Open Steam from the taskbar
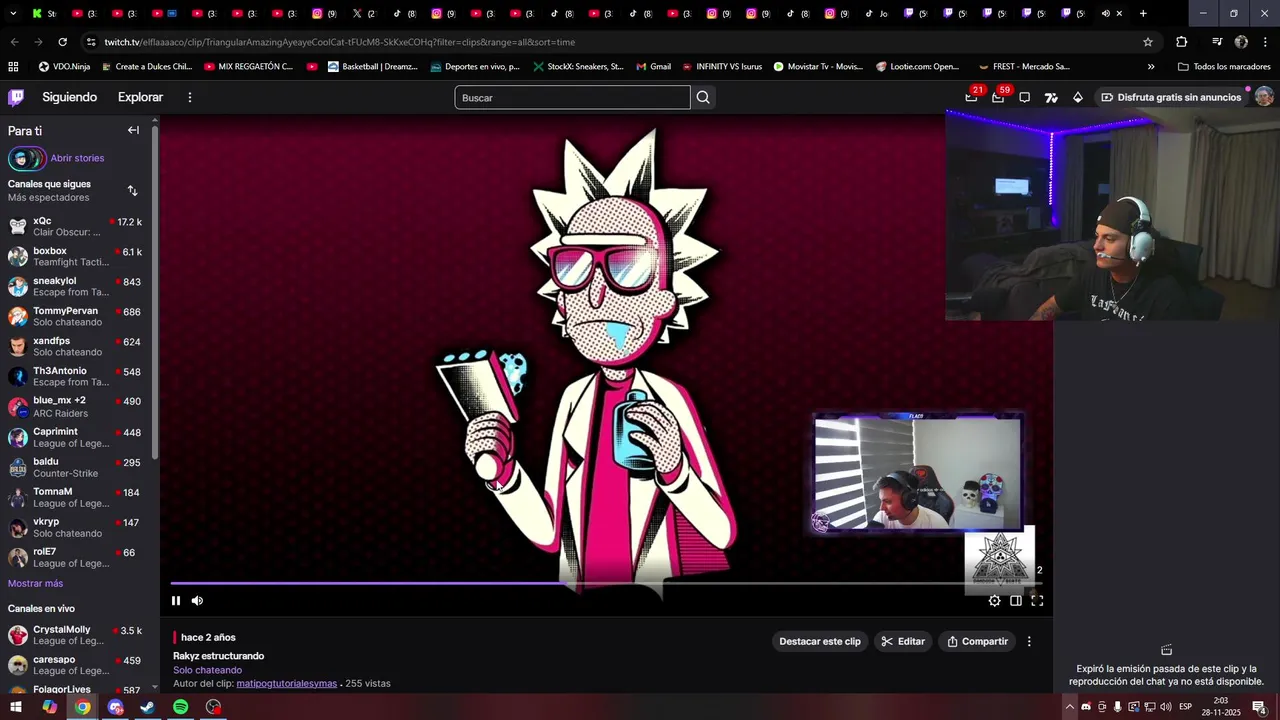The image size is (1280, 720). click(x=147, y=707)
